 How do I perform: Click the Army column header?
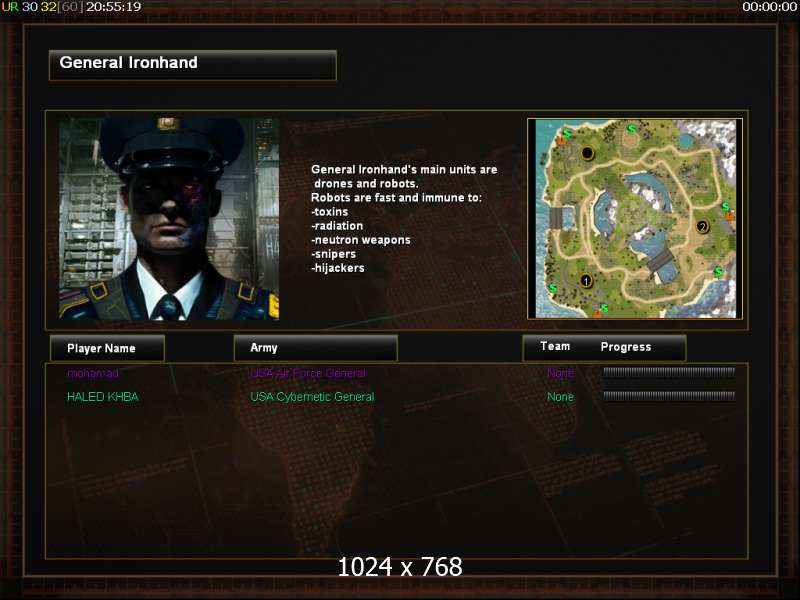(x=315, y=348)
